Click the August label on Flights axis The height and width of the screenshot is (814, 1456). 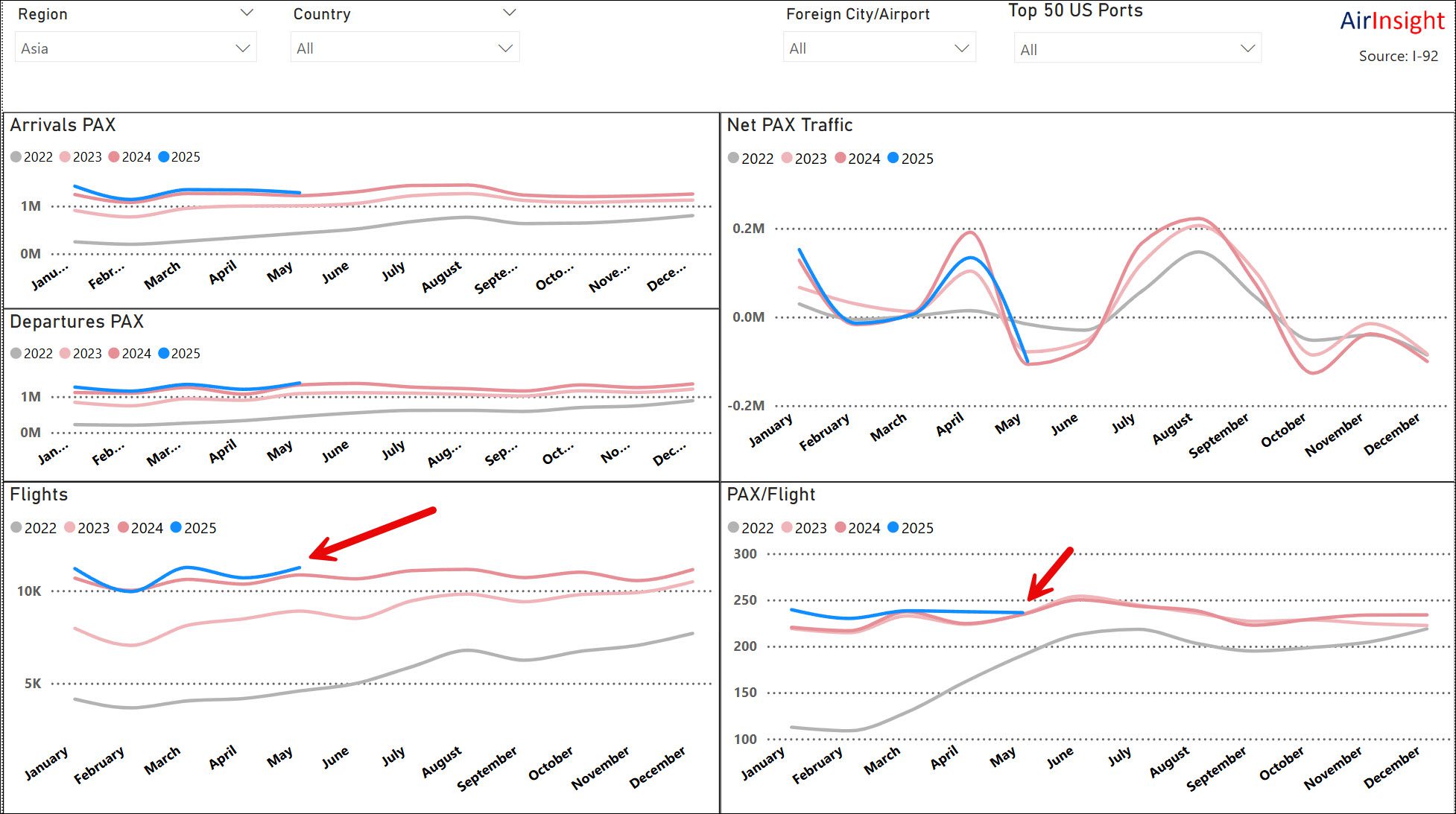(441, 763)
